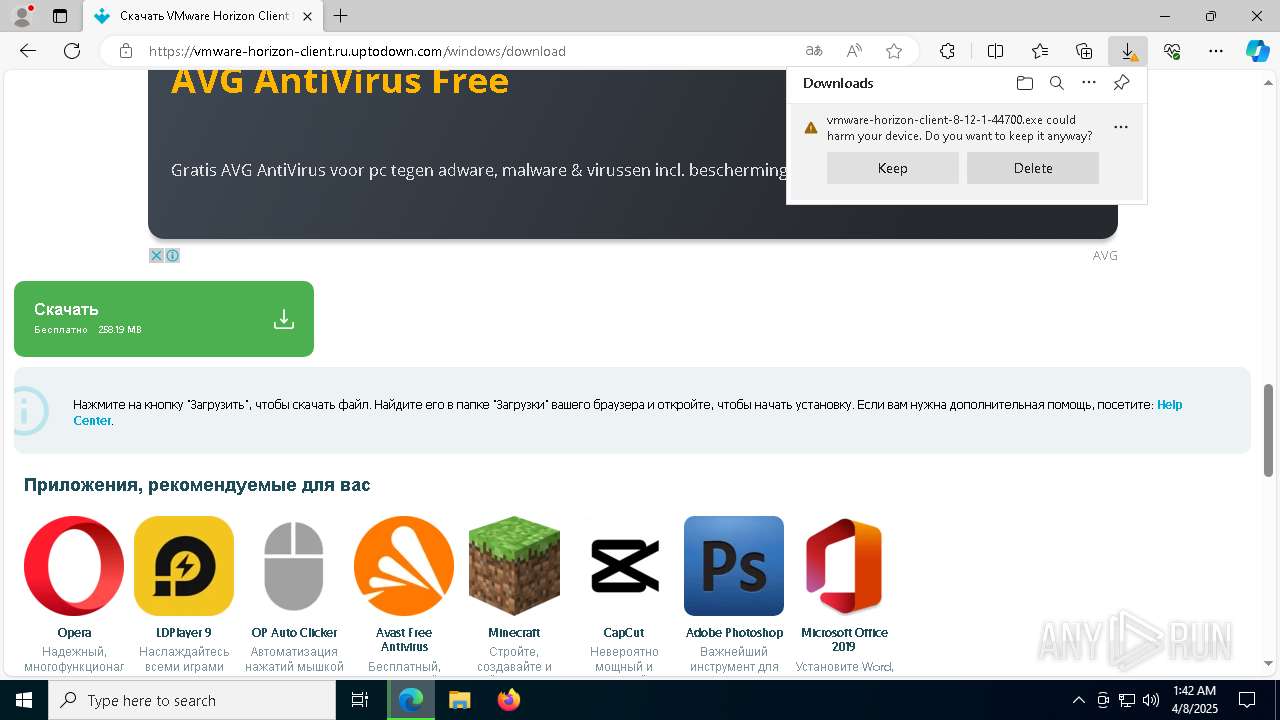Screen dimensions: 1280x720
Task: Open the CapCut app icon
Action: coord(624,566)
